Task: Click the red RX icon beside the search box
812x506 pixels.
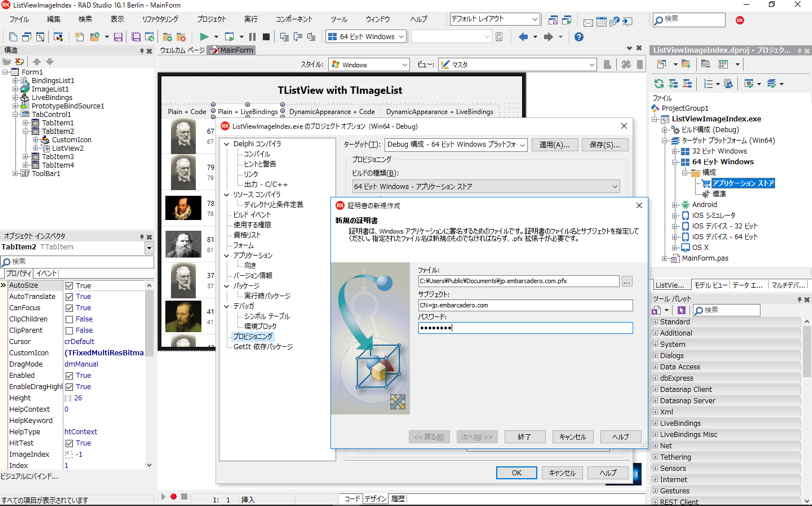Action: tap(740, 20)
